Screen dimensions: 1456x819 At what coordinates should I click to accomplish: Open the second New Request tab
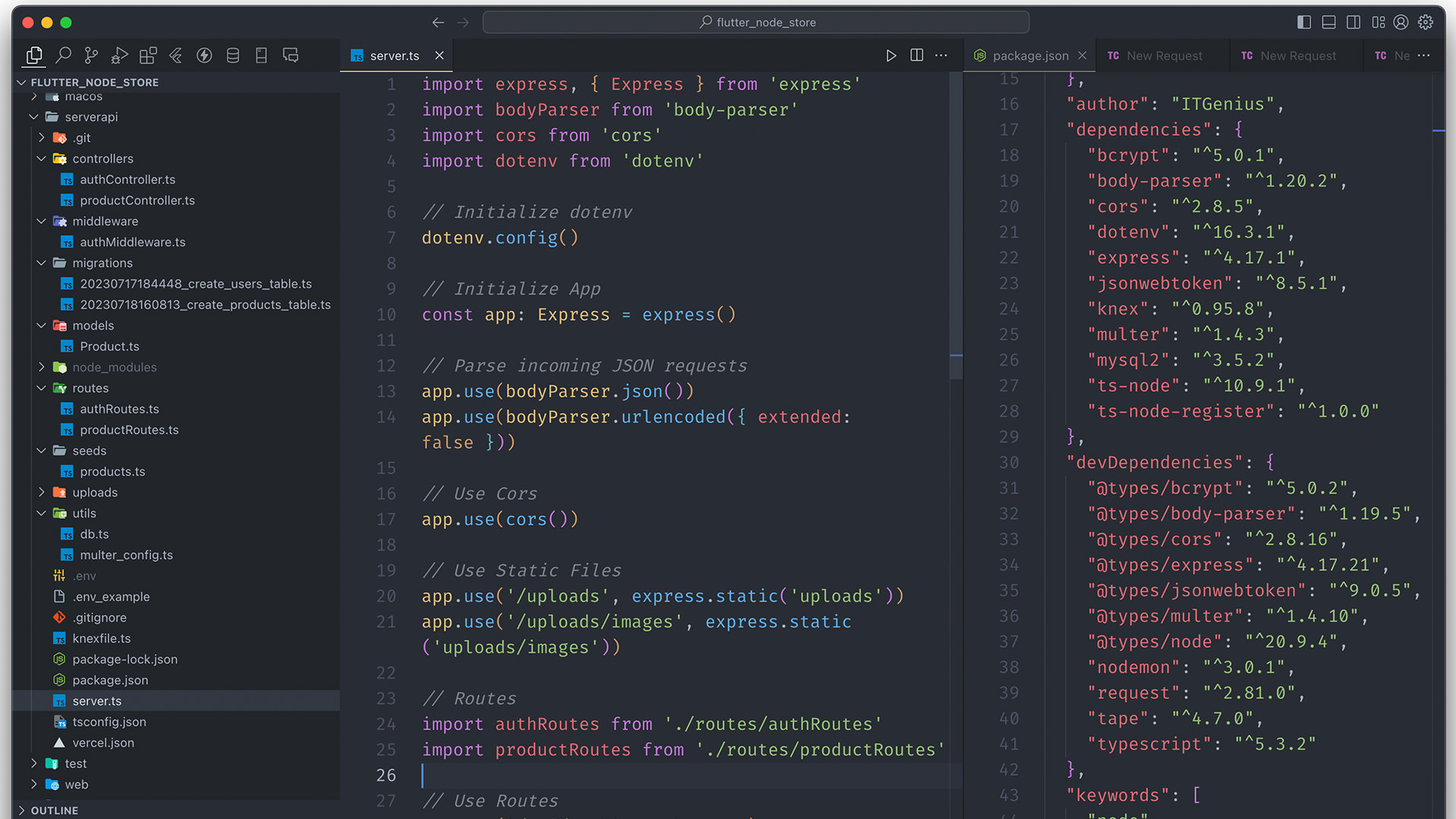click(1297, 55)
